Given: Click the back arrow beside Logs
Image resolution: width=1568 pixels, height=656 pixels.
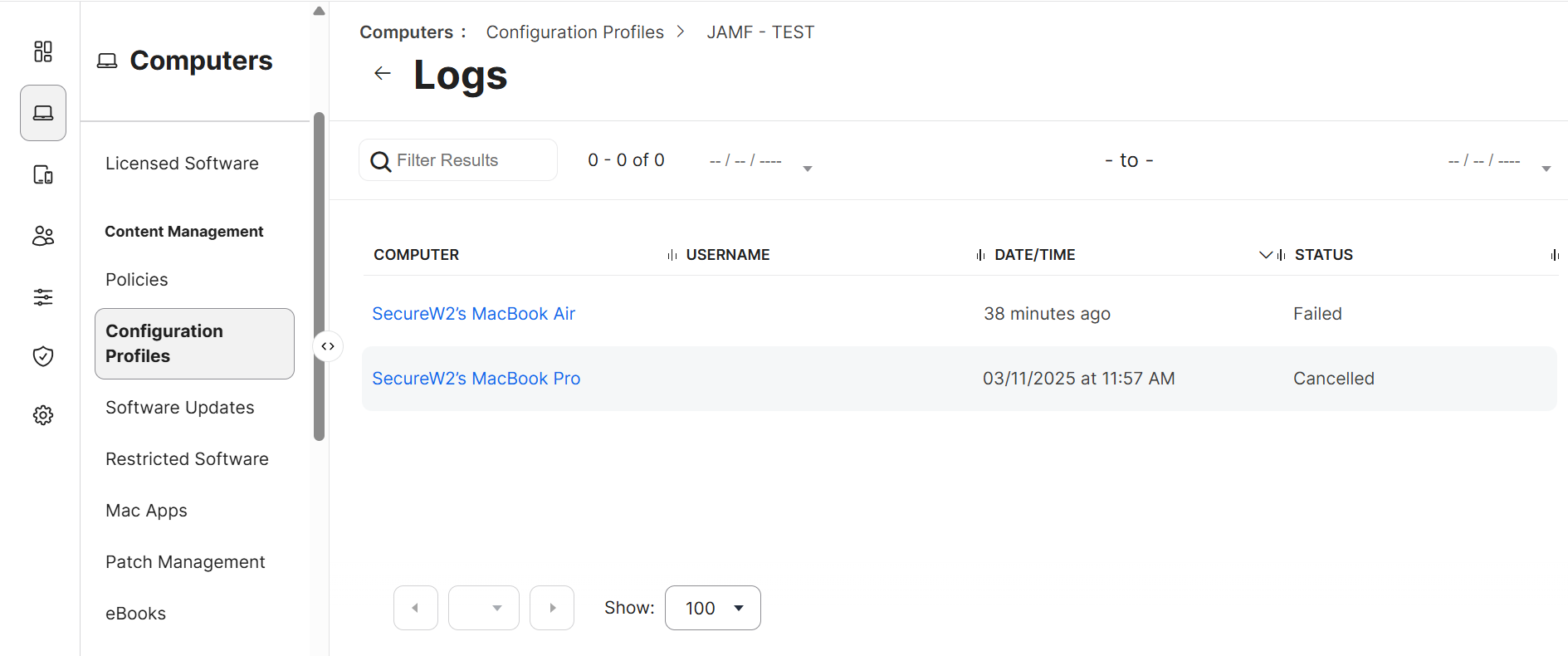Looking at the screenshot, I should pyautogui.click(x=382, y=74).
